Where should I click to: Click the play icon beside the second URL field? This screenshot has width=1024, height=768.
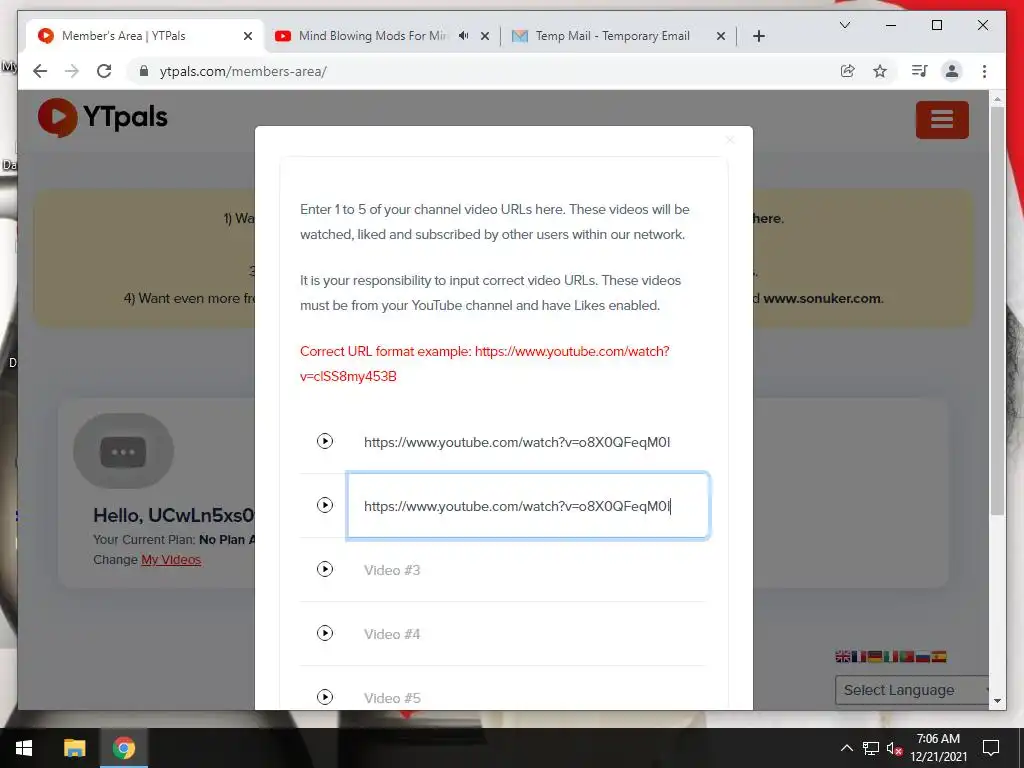coord(325,505)
